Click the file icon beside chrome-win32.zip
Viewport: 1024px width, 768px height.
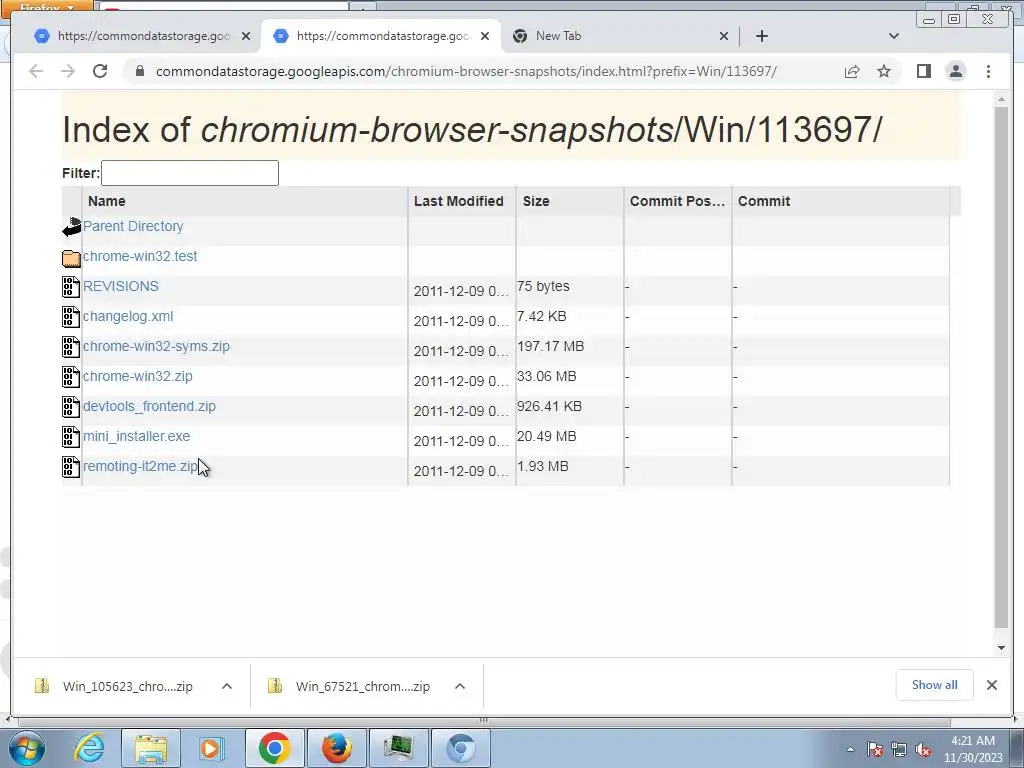(71, 377)
